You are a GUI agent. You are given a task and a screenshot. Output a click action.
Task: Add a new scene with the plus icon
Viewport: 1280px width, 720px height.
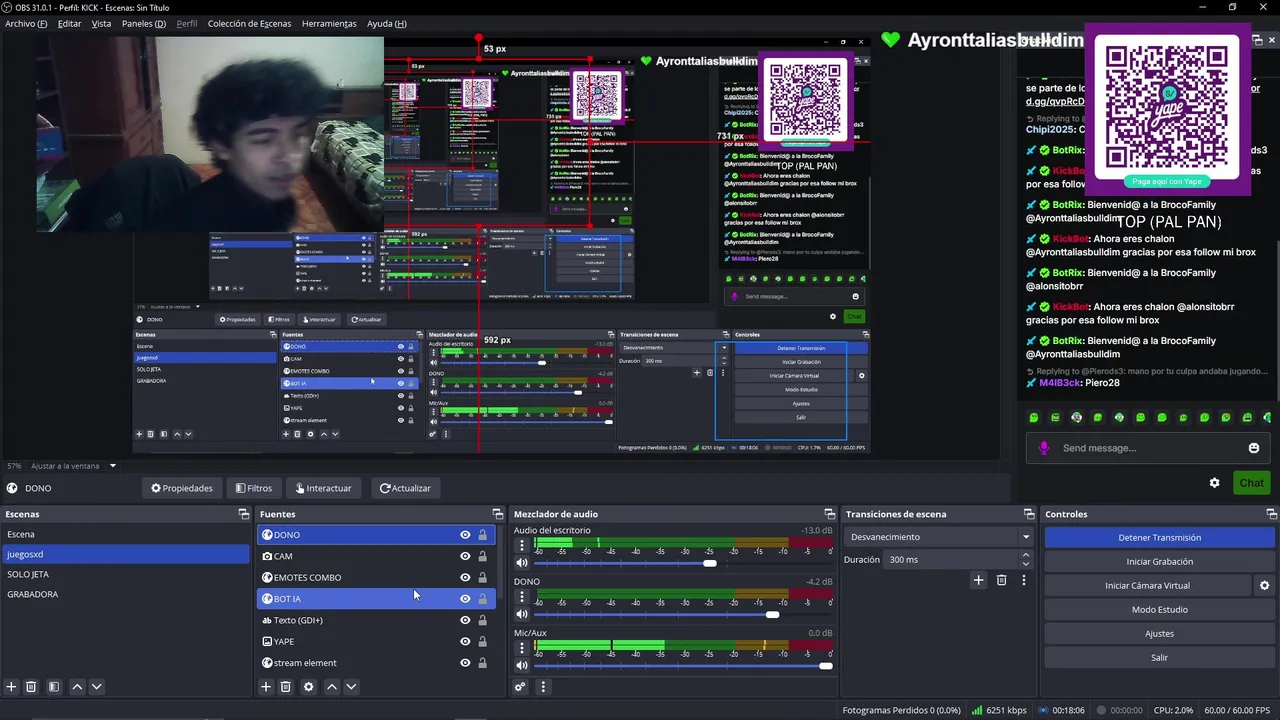[x=11, y=687]
